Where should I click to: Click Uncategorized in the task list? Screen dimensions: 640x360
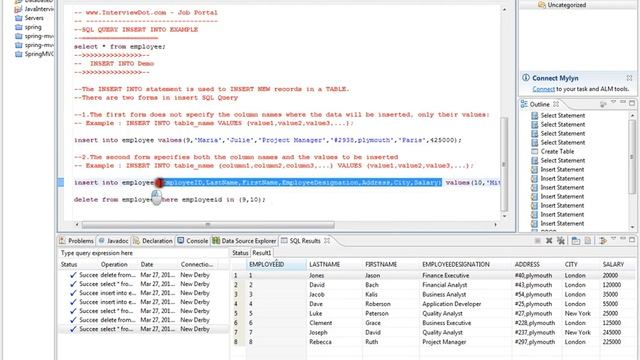click(562, 5)
